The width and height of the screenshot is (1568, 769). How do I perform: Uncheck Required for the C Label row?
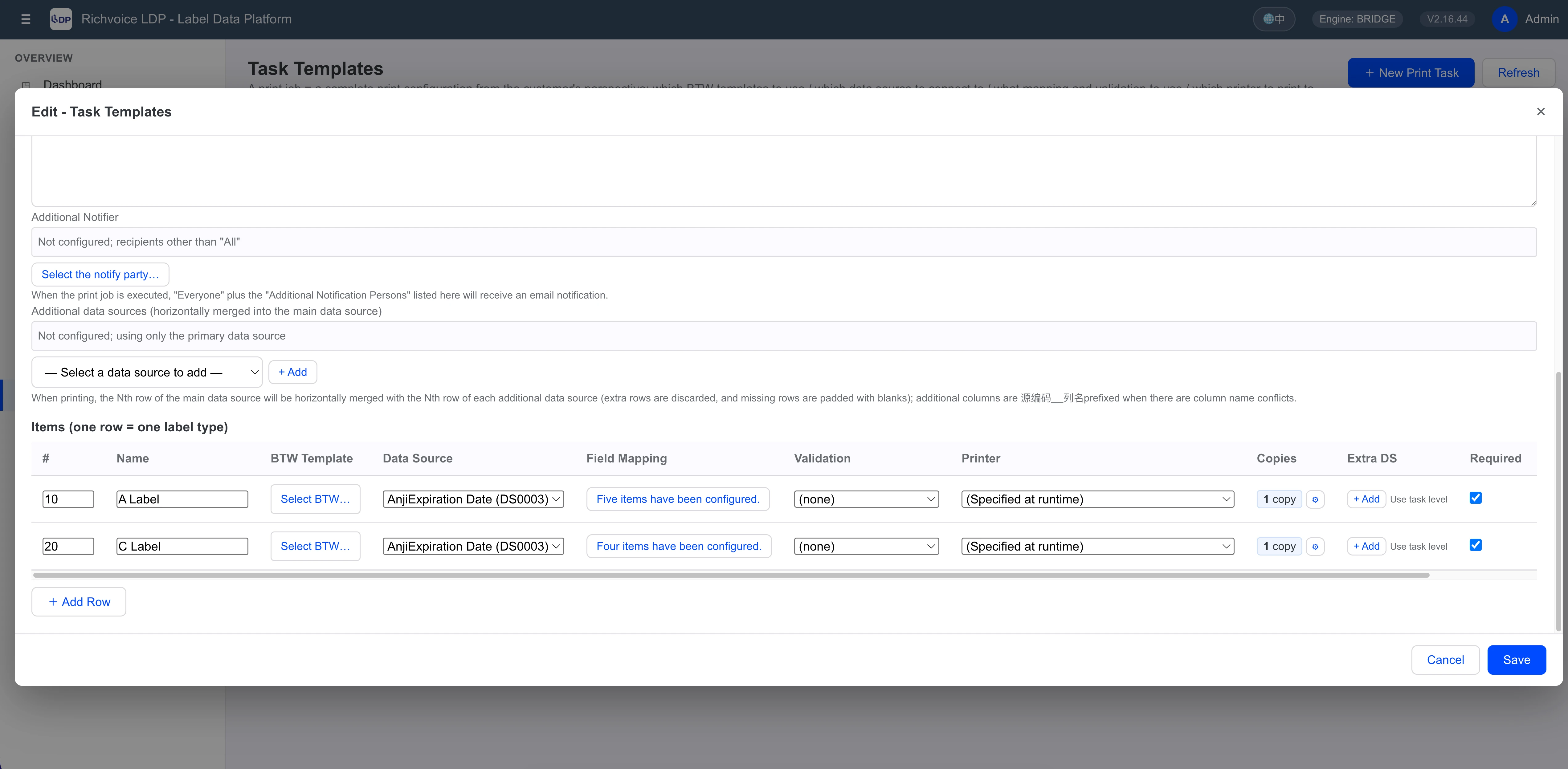(x=1476, y=545)
